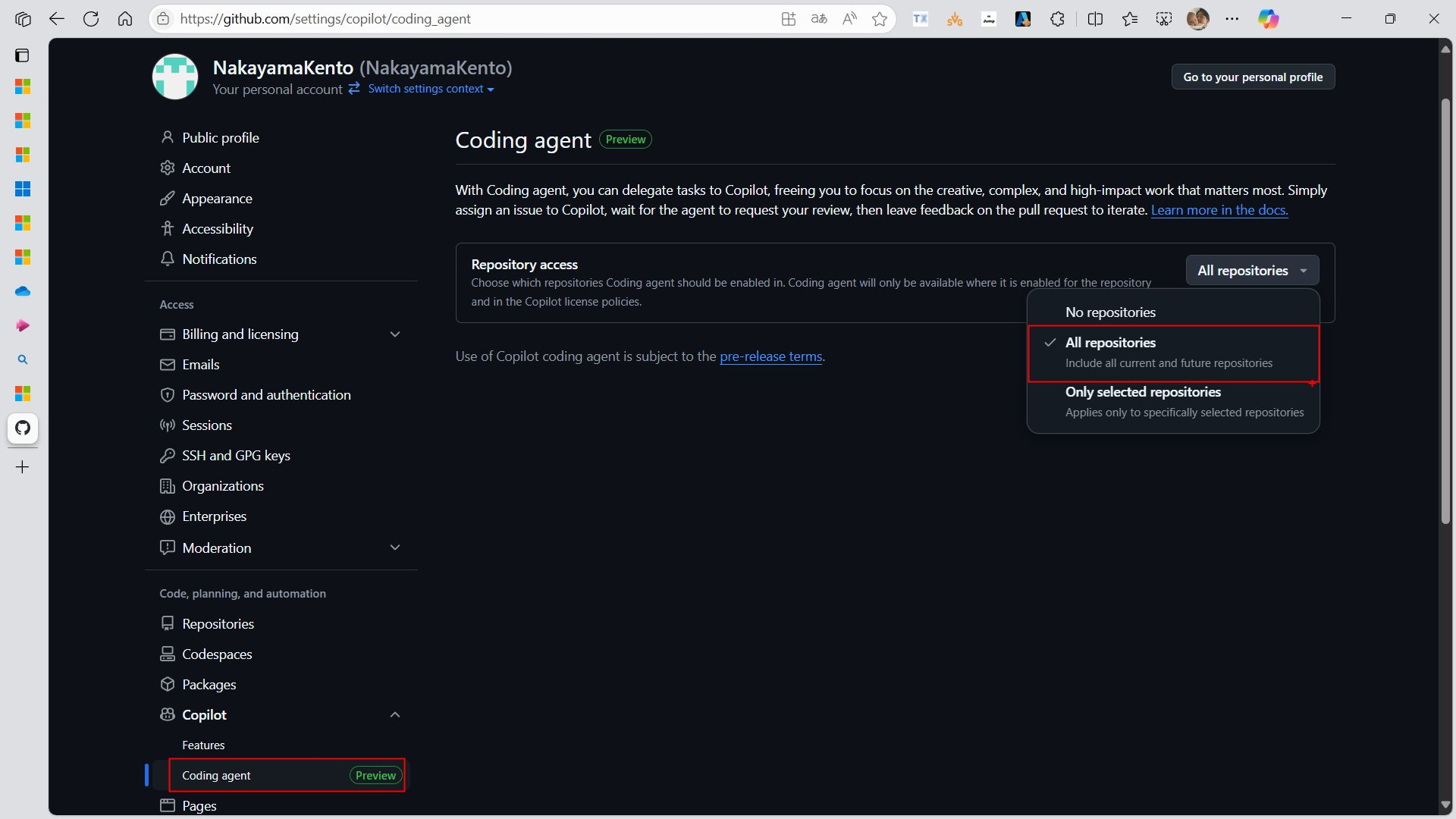Viewport: 1456px width, 819px height.
Task: Collapse Copilot section chevron
Action: coord(395,714)
